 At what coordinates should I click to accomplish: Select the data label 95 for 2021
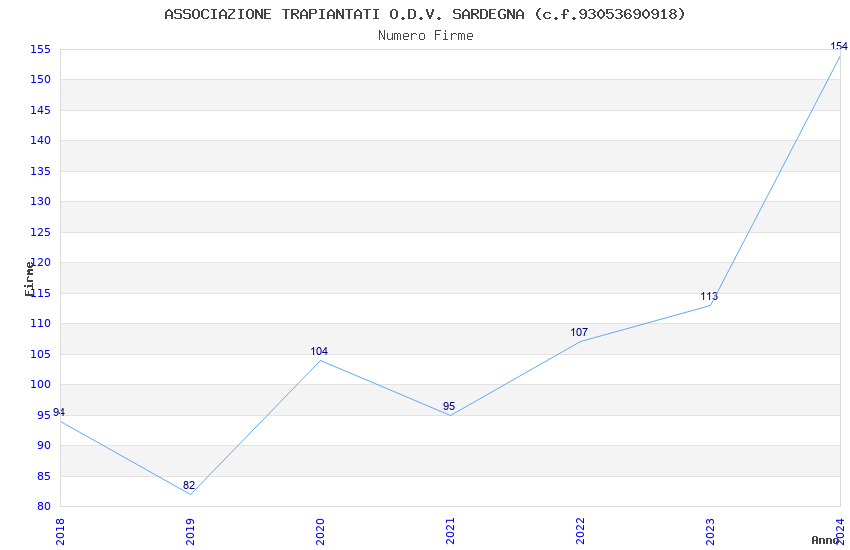[449, 406]
